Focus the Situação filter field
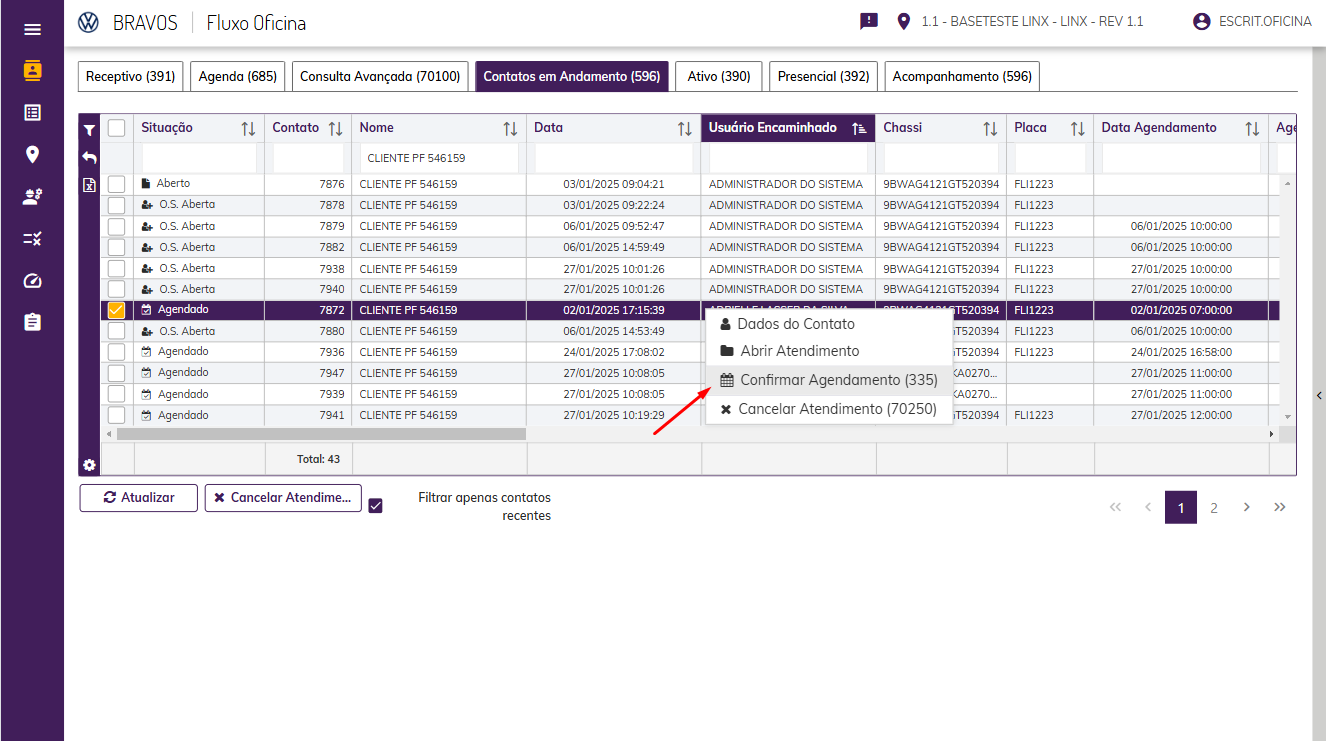This screenshot has height=741, width=1326. coord(199,158)
